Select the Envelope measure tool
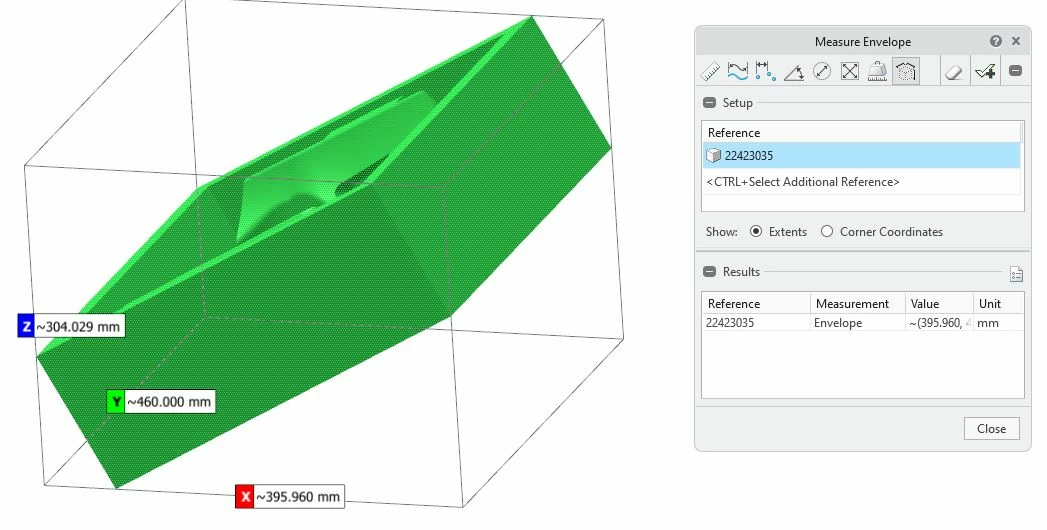 tap(905, 71)
